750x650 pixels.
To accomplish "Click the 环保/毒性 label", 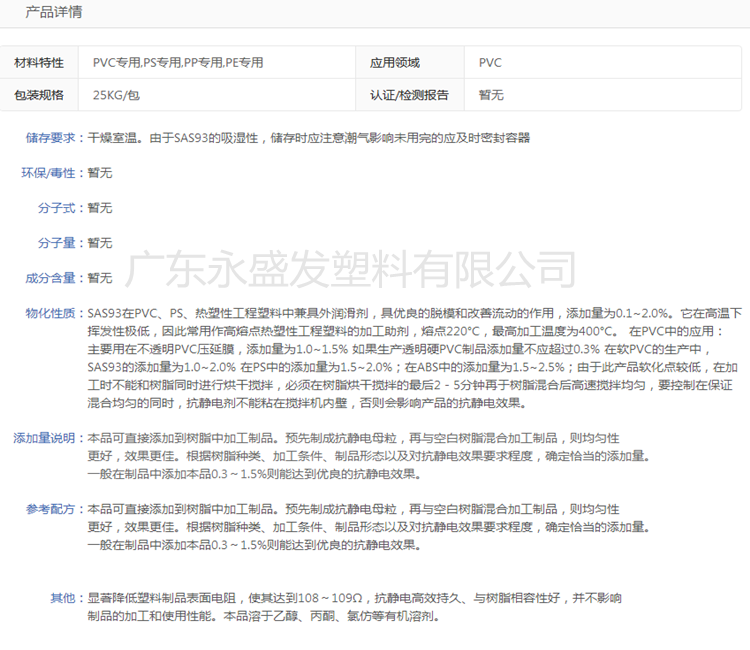I will tap(51, 173).
